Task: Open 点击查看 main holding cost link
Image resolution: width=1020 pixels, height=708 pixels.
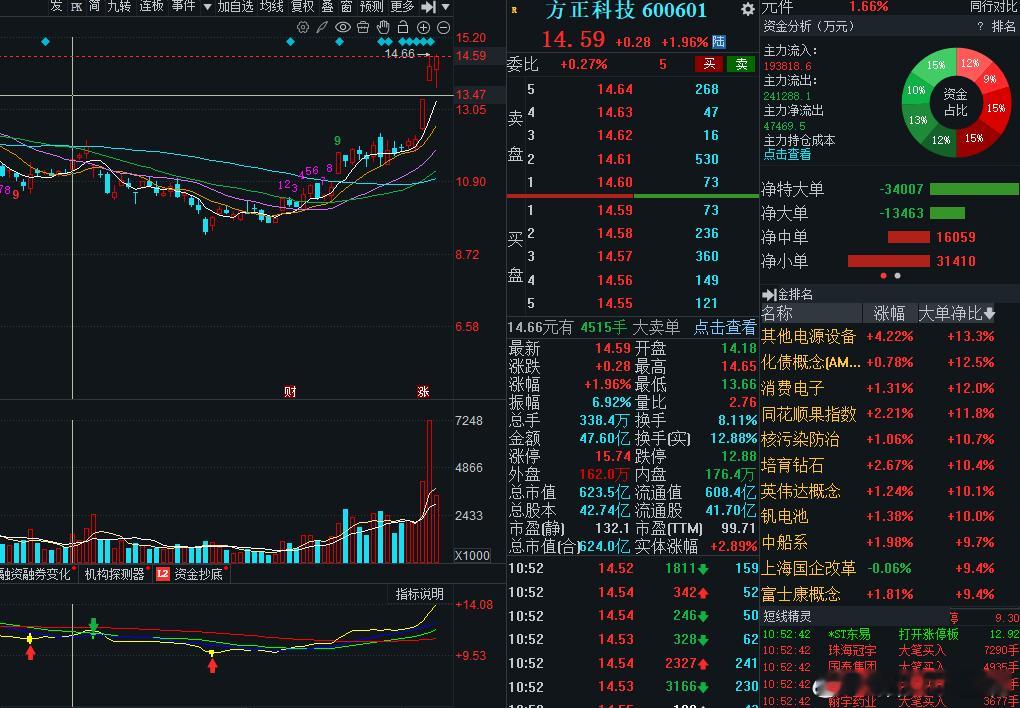Action: click(x=787, y=154)
